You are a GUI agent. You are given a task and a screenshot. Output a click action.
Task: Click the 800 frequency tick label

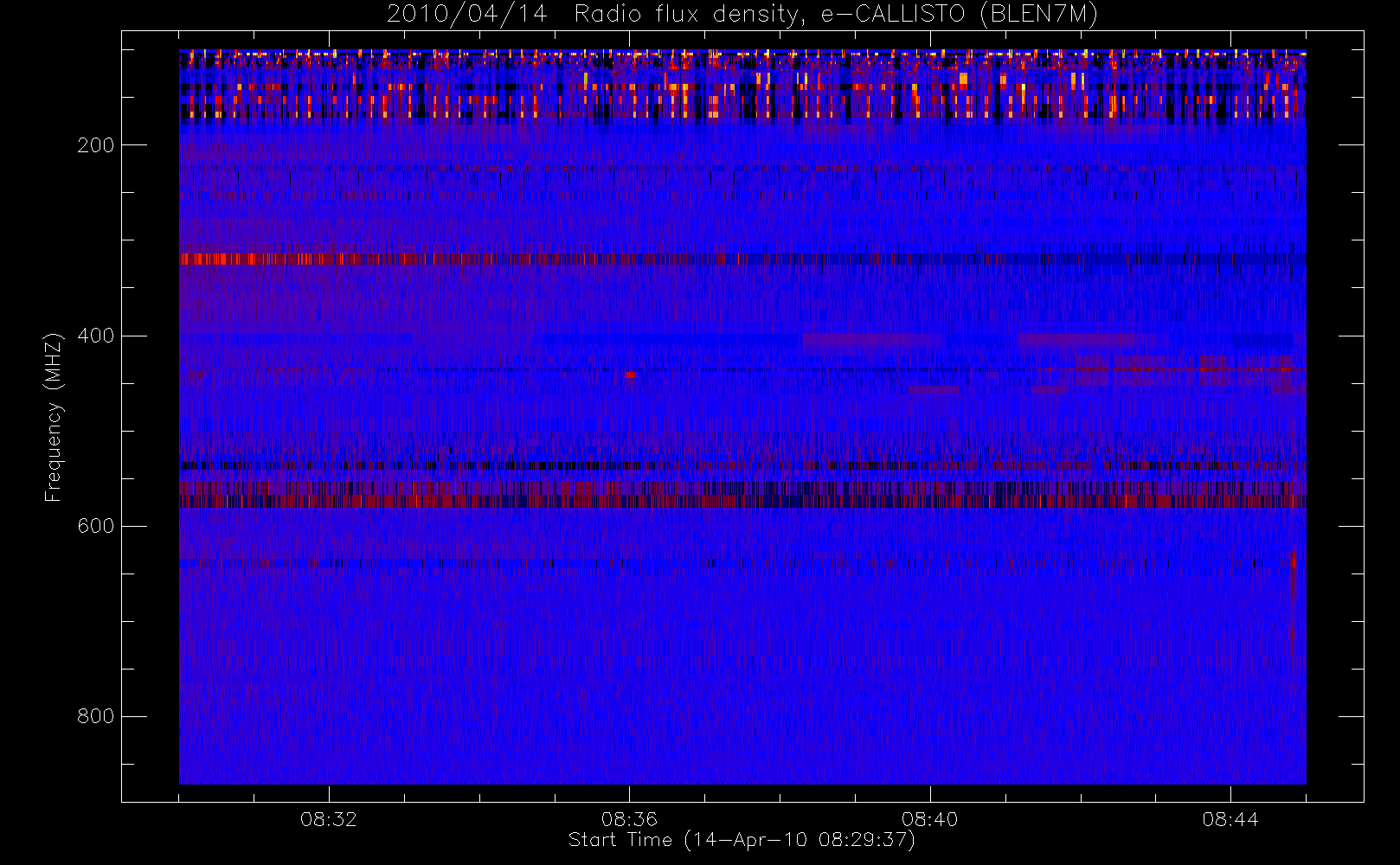96,716
